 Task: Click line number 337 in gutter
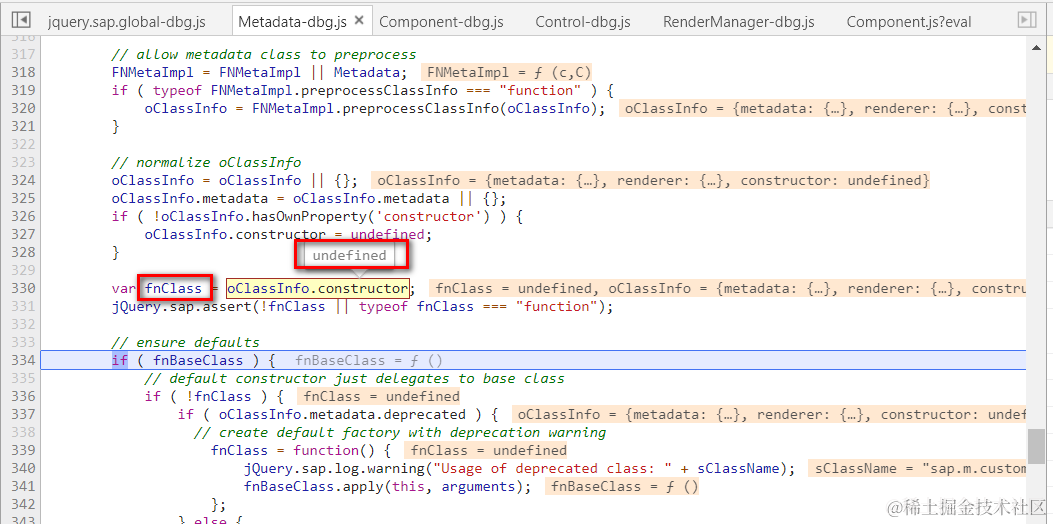click(24, 414)
